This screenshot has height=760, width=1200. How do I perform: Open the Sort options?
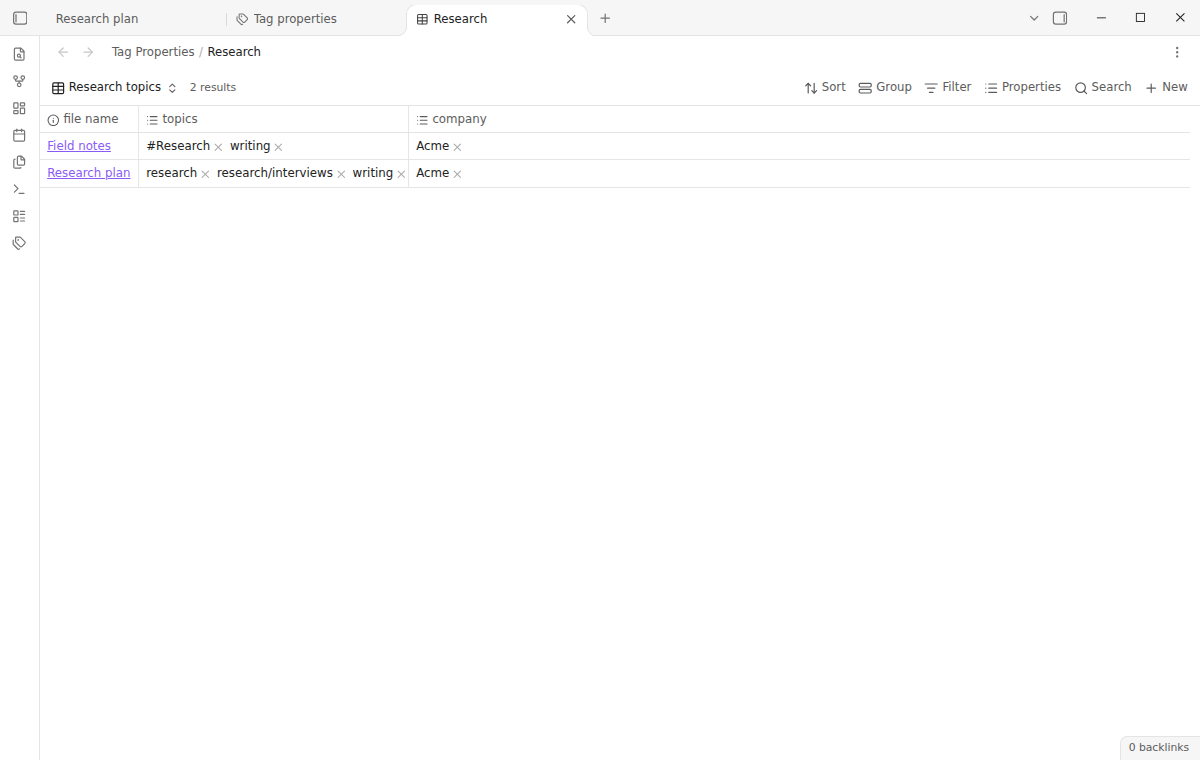point(825,88)
